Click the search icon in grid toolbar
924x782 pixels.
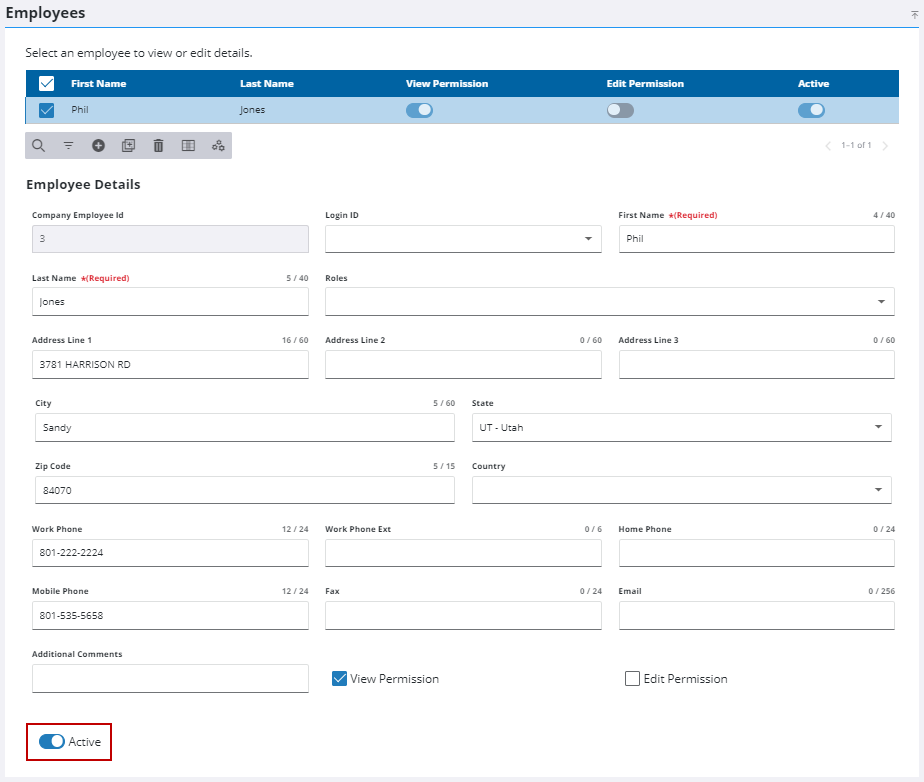(x=39, y=146)
